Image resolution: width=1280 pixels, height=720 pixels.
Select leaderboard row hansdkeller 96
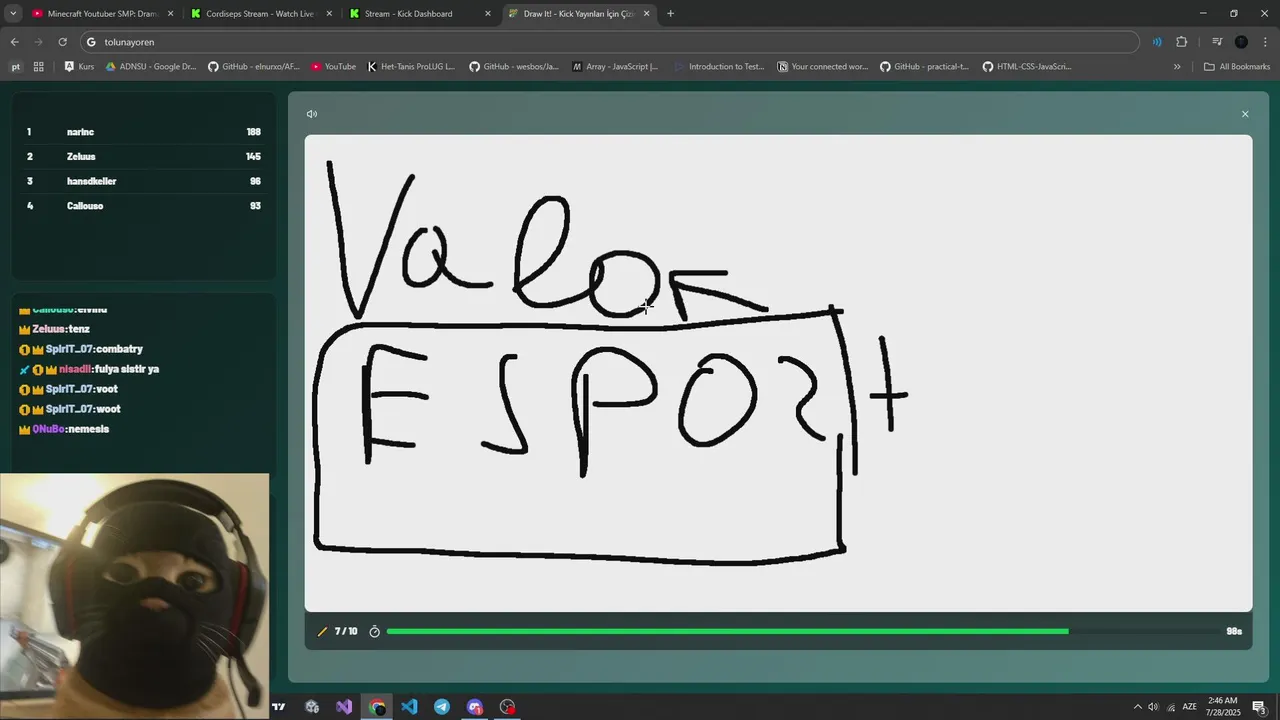click(144, 181)
